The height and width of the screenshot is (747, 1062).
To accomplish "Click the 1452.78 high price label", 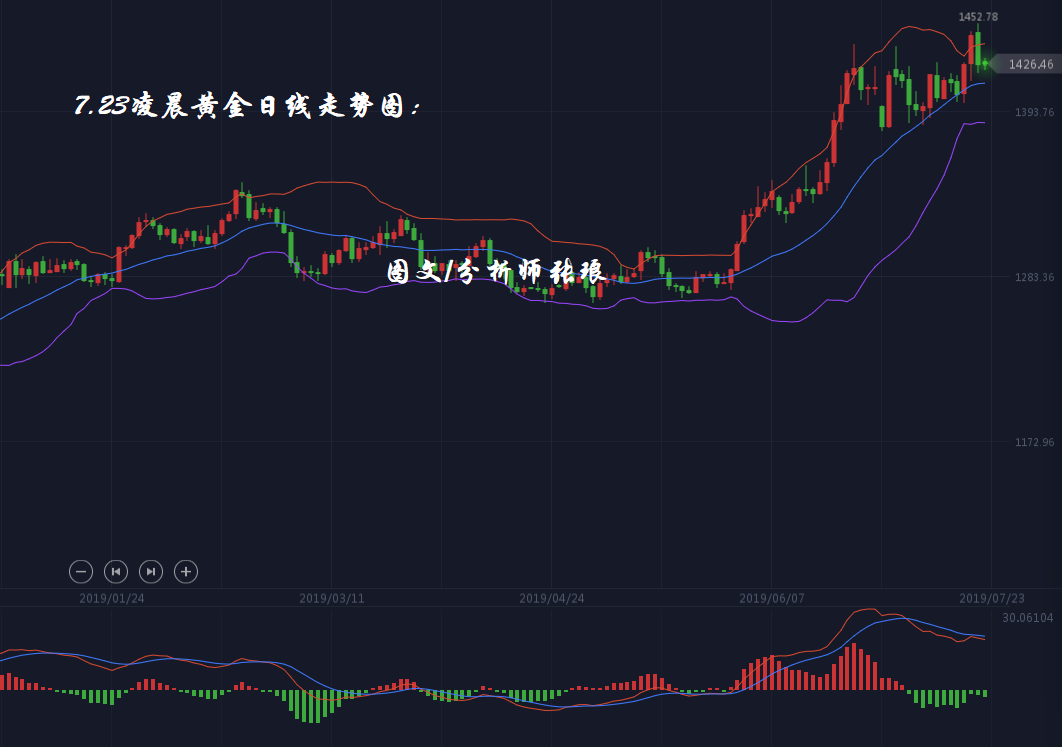I will click(x=978, y=17).
